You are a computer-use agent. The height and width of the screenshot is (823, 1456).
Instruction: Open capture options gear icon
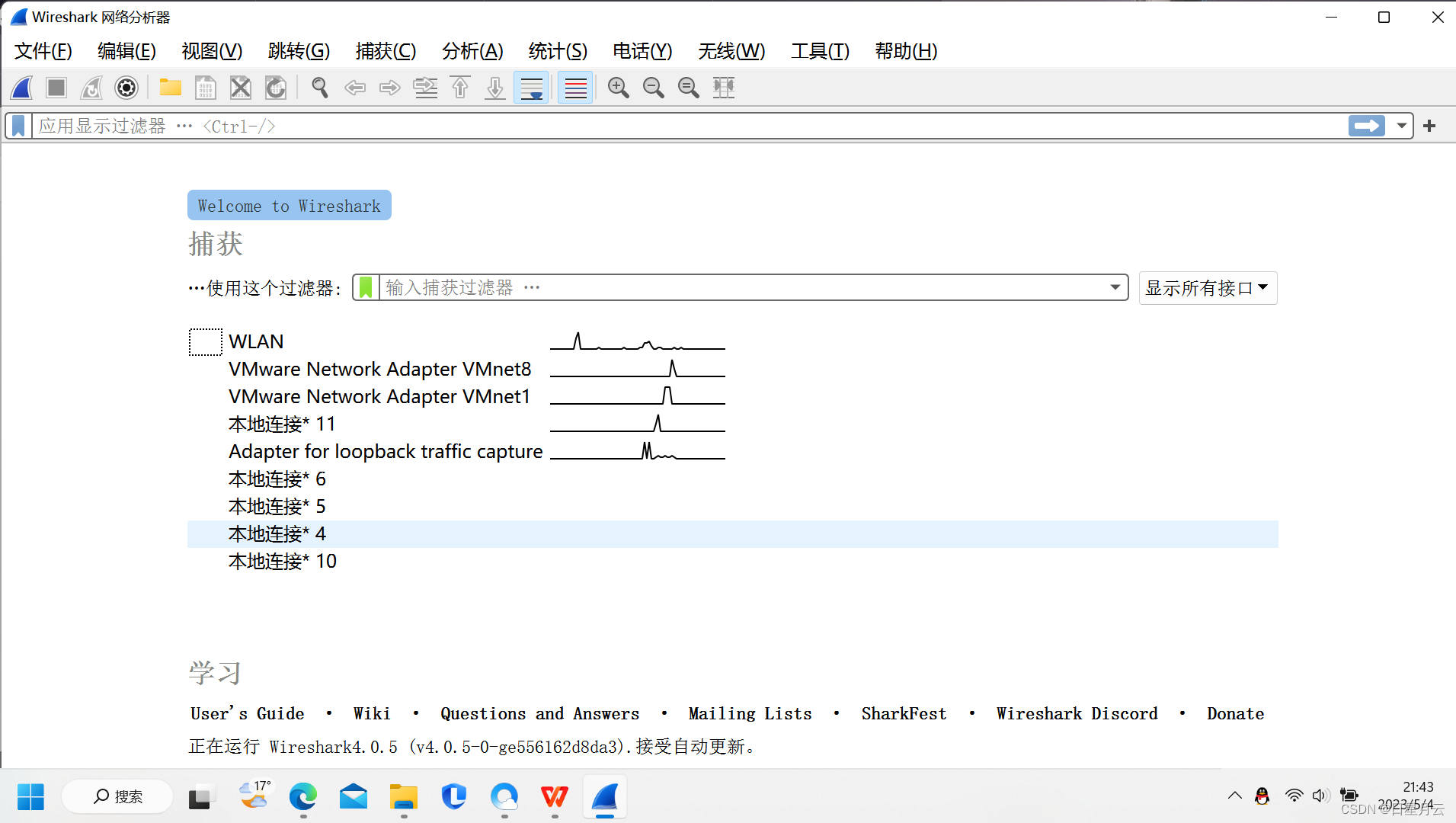126,88
